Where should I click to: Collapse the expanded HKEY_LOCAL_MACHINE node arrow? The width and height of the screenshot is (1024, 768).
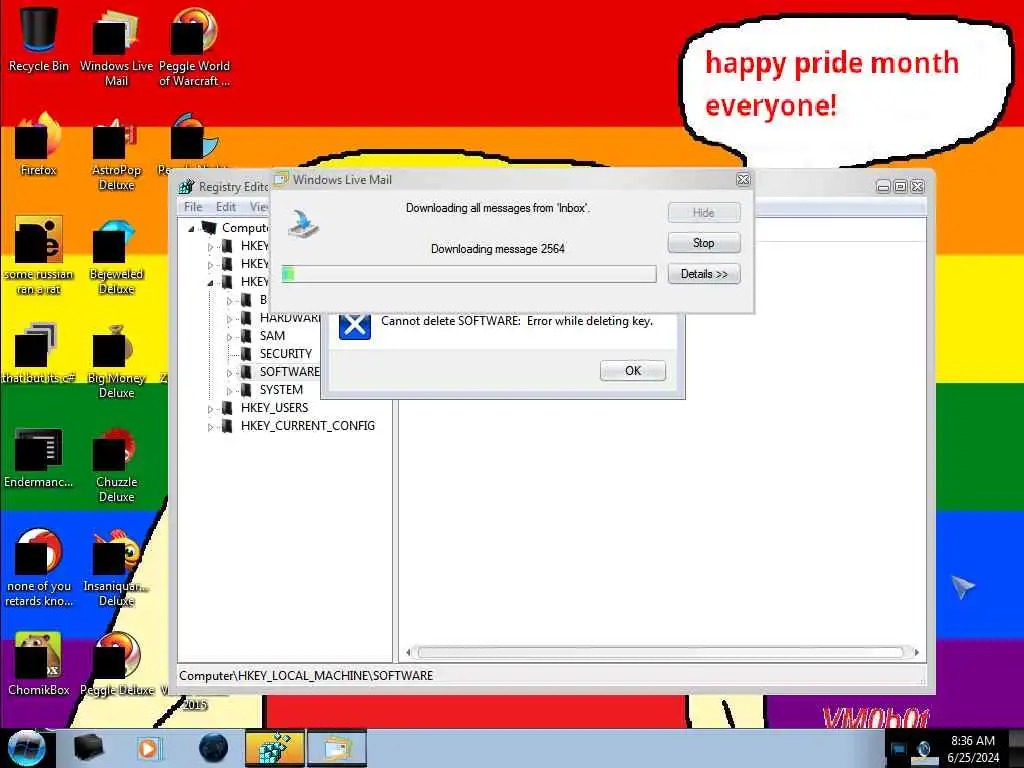(x=210, y=283)
